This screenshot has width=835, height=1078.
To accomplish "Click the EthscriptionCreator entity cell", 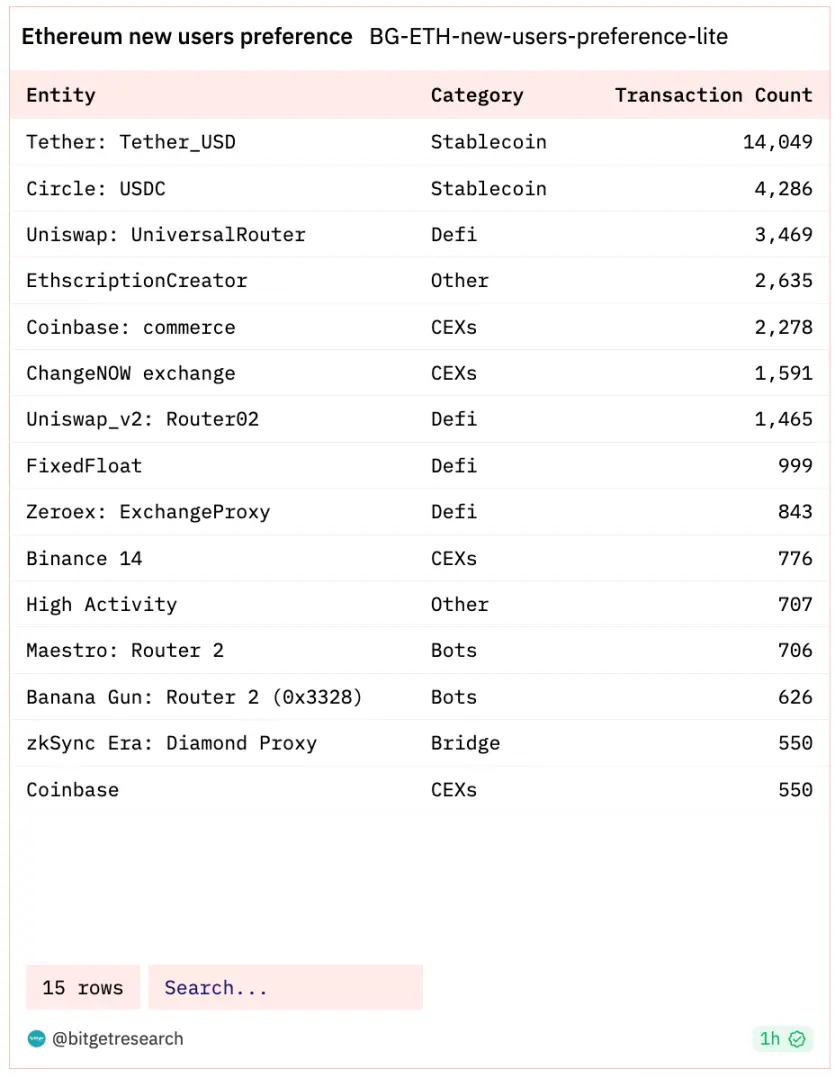I will 137,281.
